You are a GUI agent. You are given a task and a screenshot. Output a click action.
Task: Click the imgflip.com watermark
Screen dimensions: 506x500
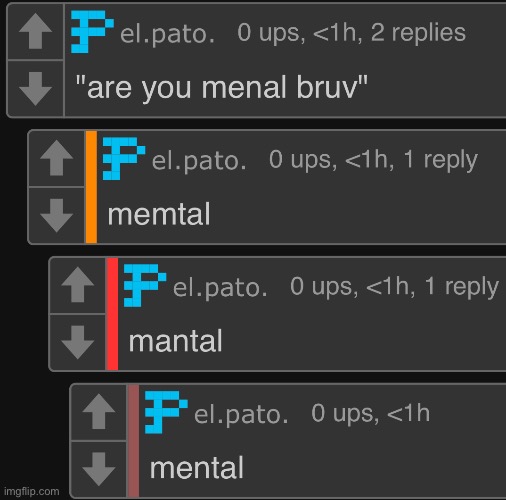coord(32,491)
